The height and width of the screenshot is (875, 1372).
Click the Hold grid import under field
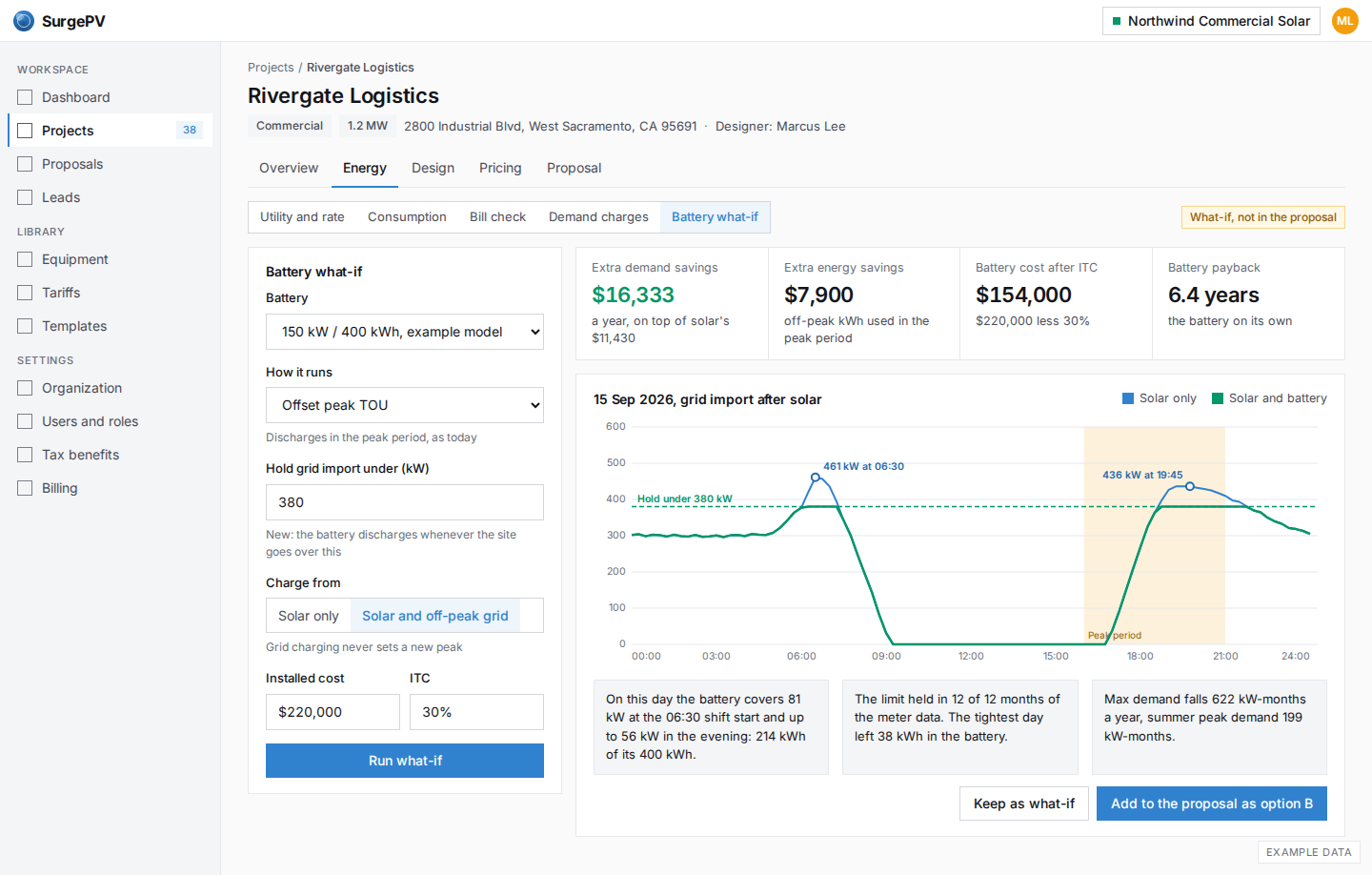click(405, 502)
